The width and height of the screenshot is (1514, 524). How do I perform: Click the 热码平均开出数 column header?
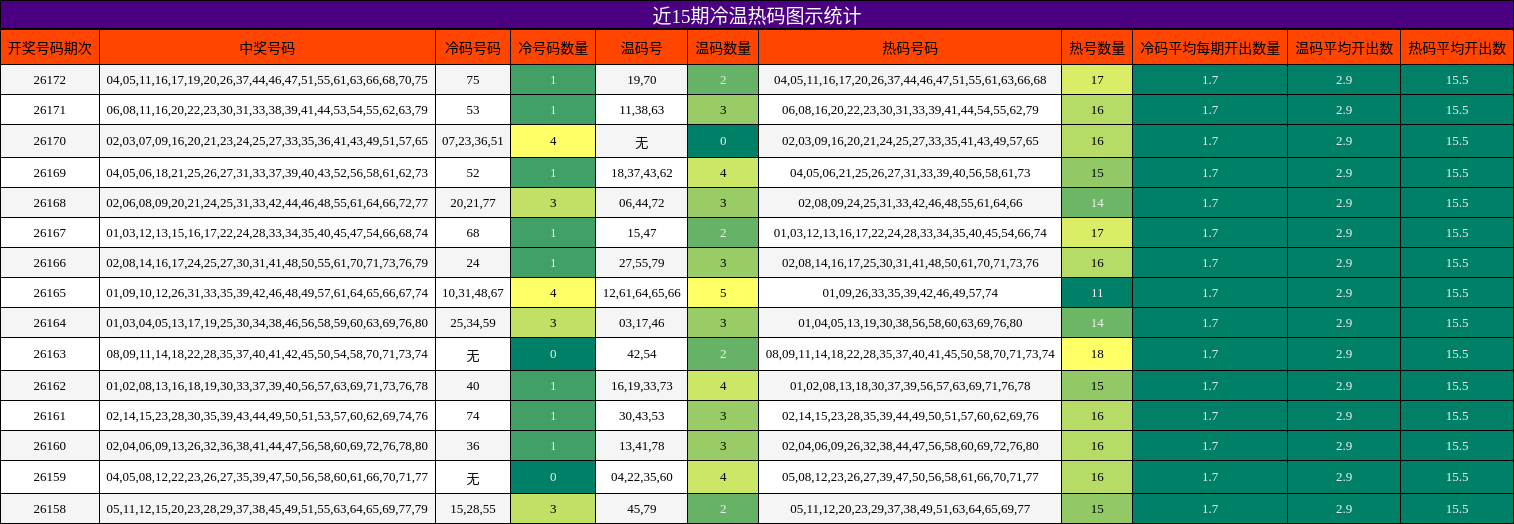click(1457, 47)
